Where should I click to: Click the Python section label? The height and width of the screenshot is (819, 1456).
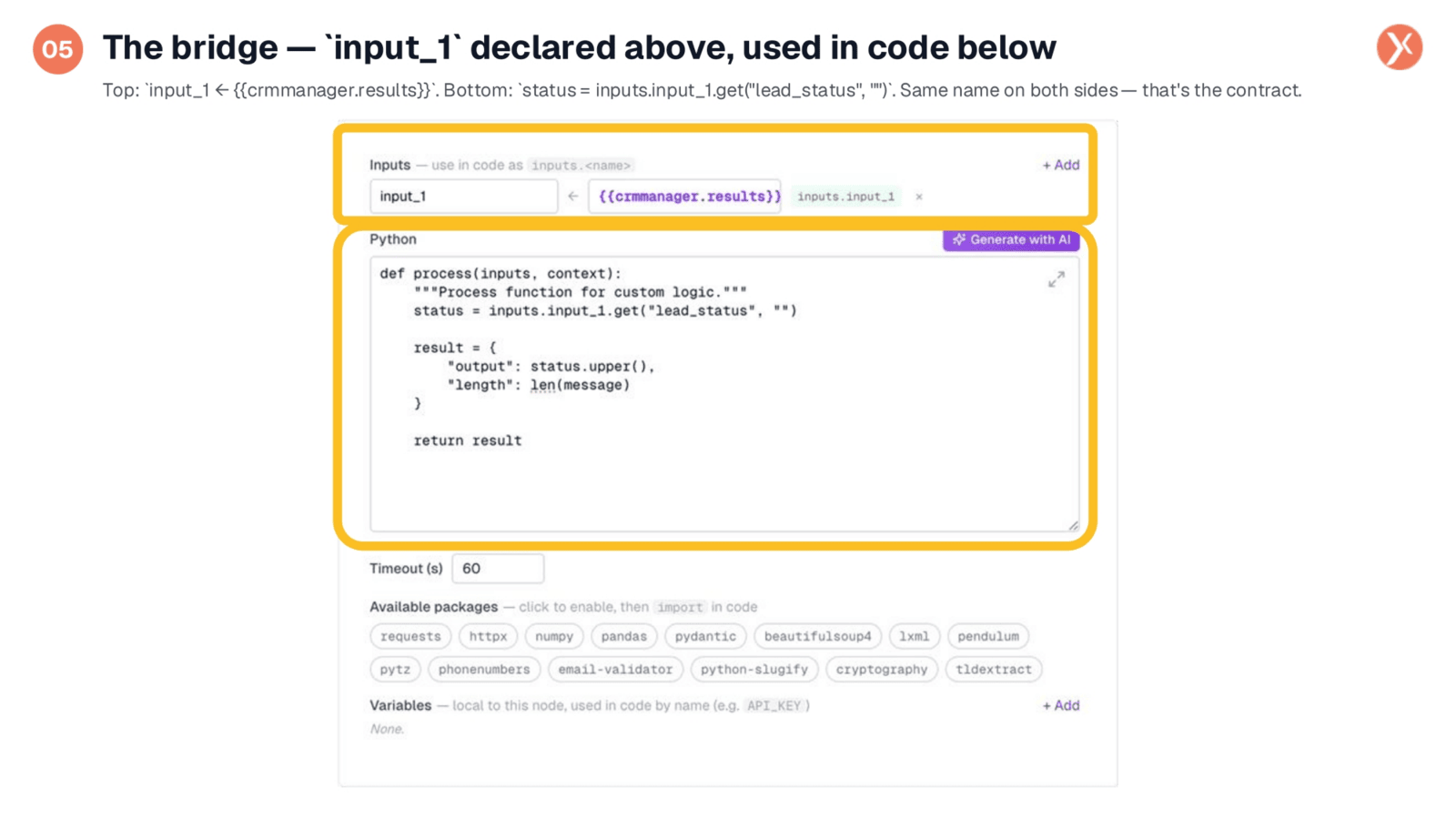393,239
